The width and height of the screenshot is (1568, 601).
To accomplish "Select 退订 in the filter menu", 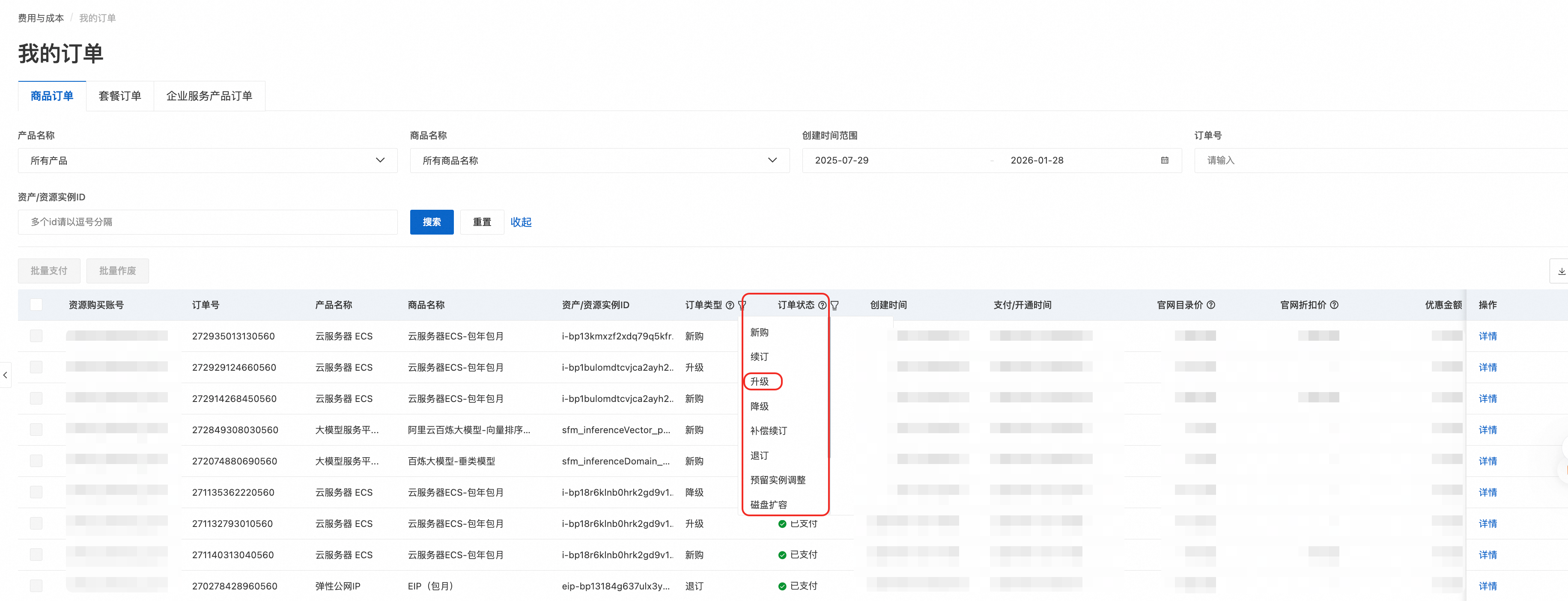I will (x=759, y=455).
